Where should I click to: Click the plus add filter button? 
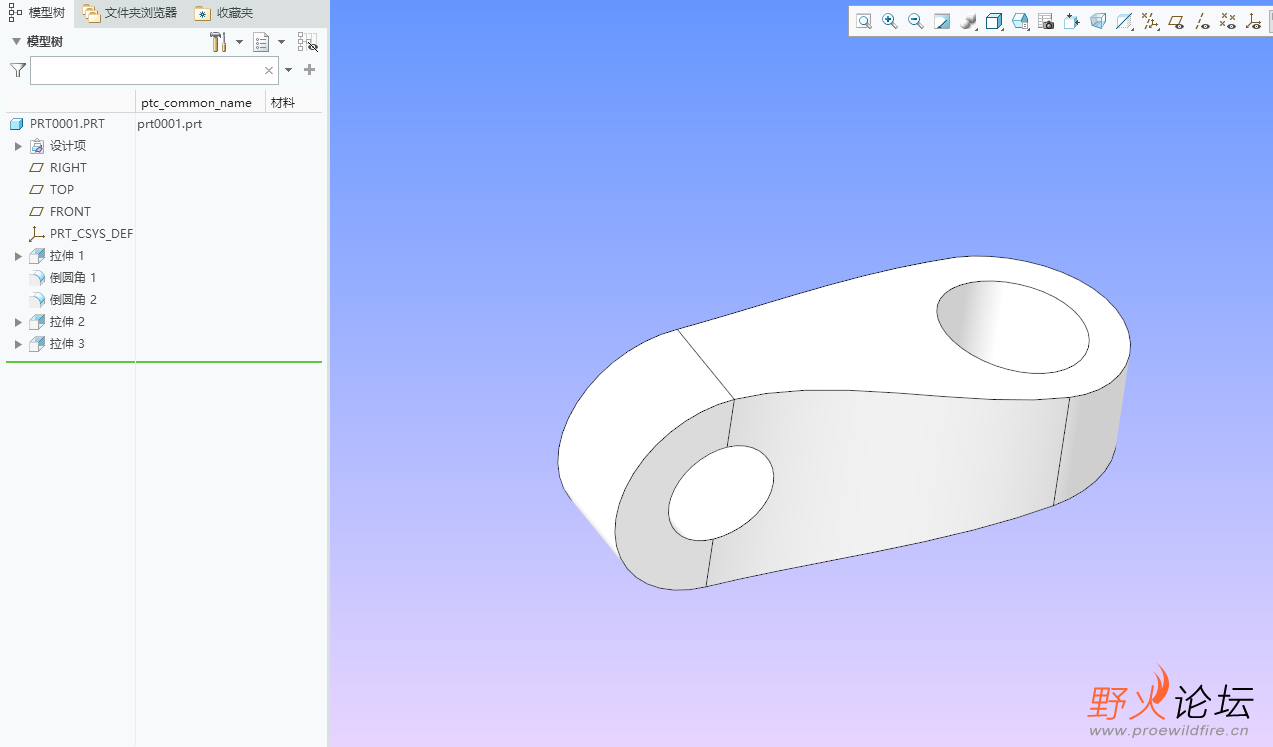point(309,70)
